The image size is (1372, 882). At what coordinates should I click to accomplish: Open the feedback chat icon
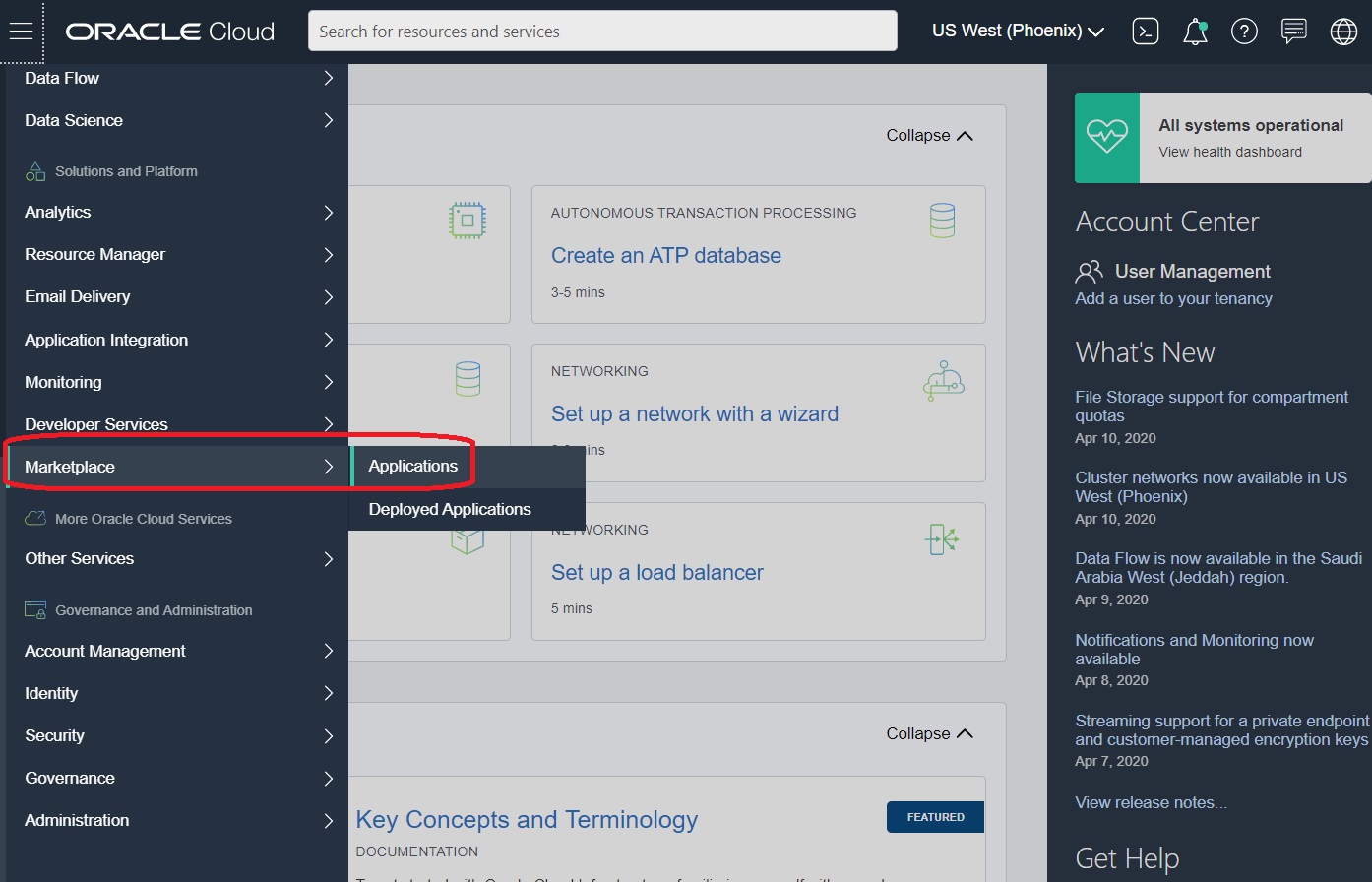(1294, 31)
